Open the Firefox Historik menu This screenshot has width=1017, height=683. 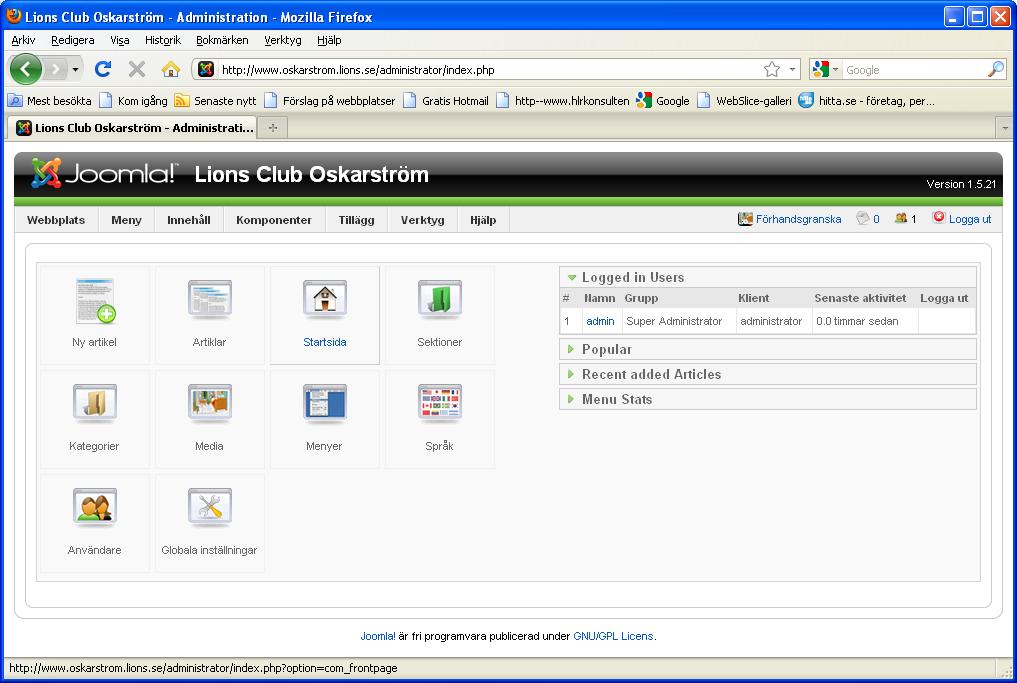click(163, 40)
